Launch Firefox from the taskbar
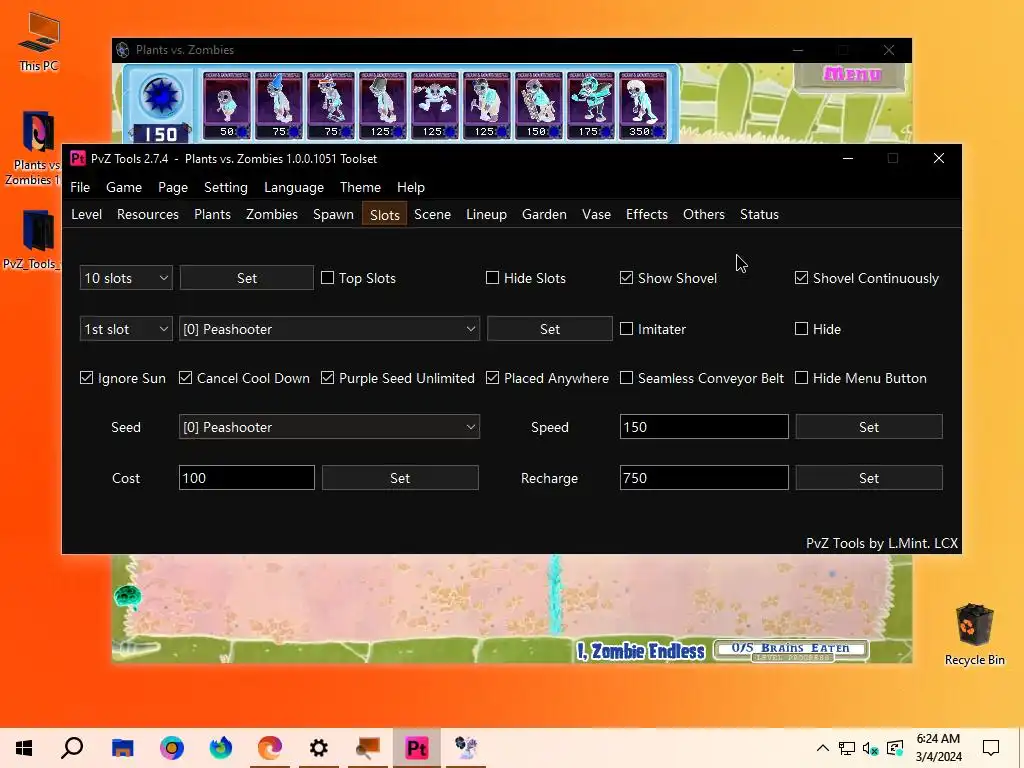The height and width of the screenshot is (768, 1024). coord(221,748)
